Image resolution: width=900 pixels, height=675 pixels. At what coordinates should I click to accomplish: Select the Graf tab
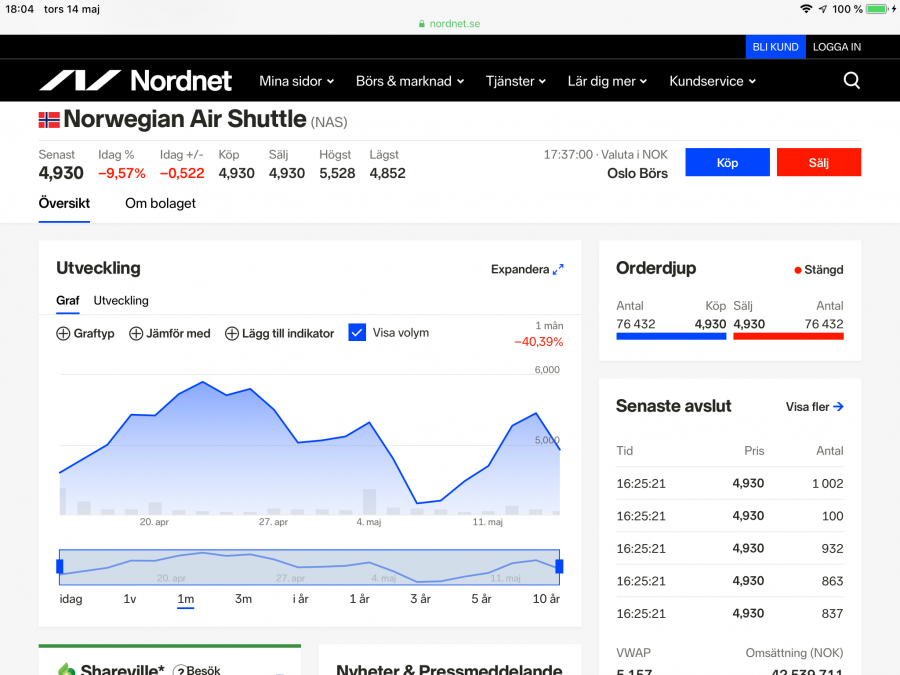point(68,300)
